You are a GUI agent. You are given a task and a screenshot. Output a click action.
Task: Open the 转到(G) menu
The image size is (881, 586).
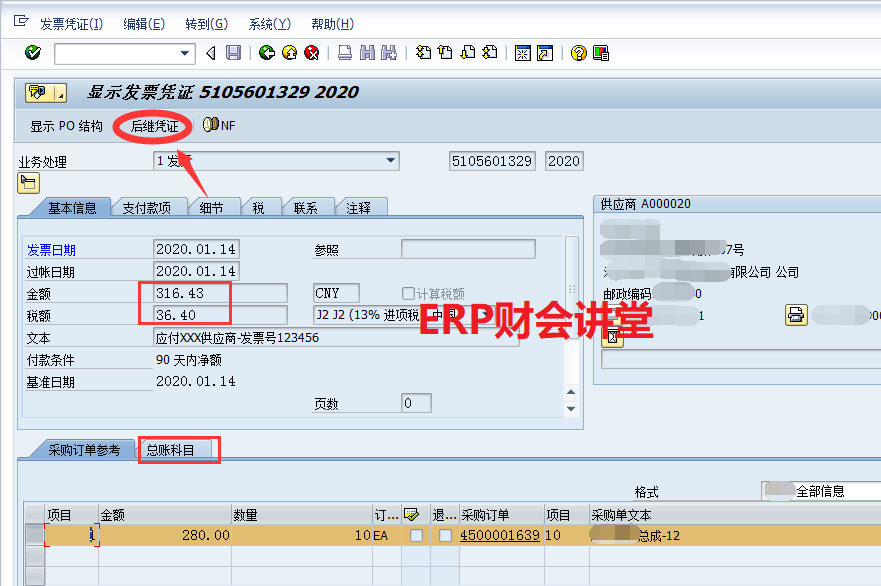[x=207, y=24]
